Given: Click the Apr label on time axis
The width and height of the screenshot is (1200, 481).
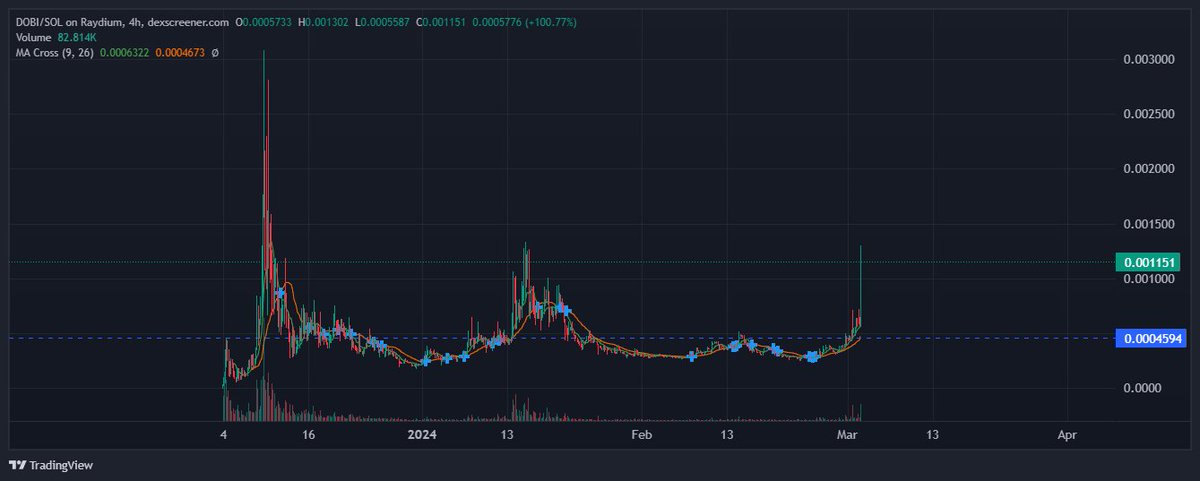Looking at the screenshot, I should [x=1067, y=435].
